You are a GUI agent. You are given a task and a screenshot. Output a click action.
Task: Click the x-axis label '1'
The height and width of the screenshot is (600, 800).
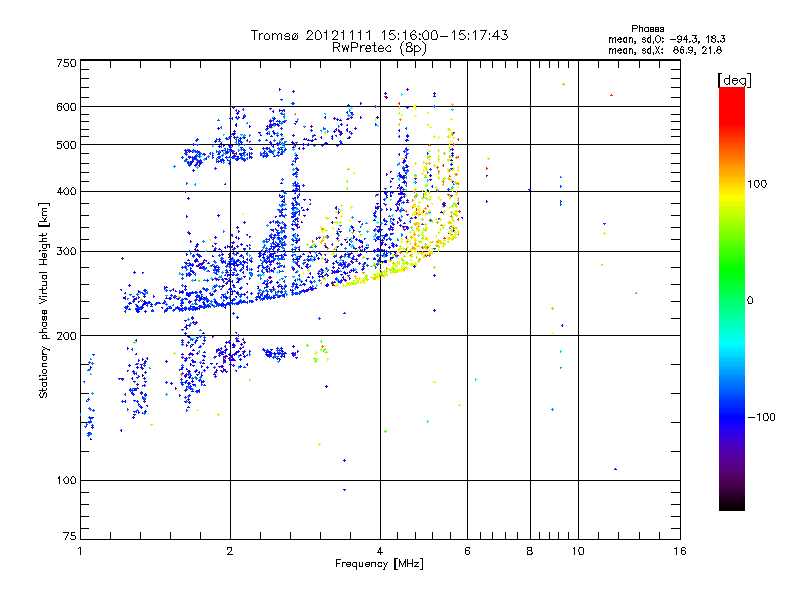click(80, 552)
